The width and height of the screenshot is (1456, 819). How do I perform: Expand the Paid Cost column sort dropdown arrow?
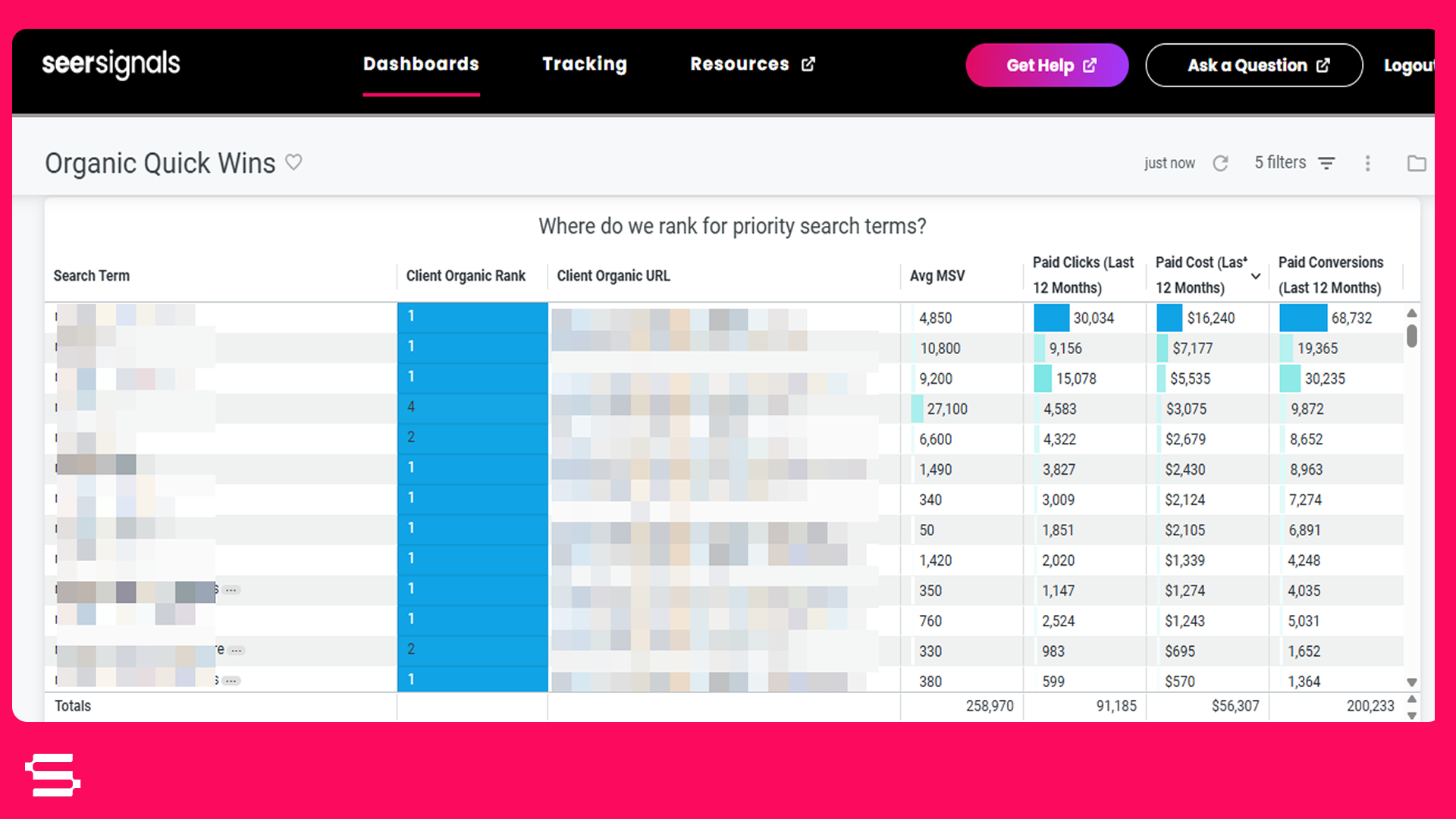click(x=1256, y=276)
